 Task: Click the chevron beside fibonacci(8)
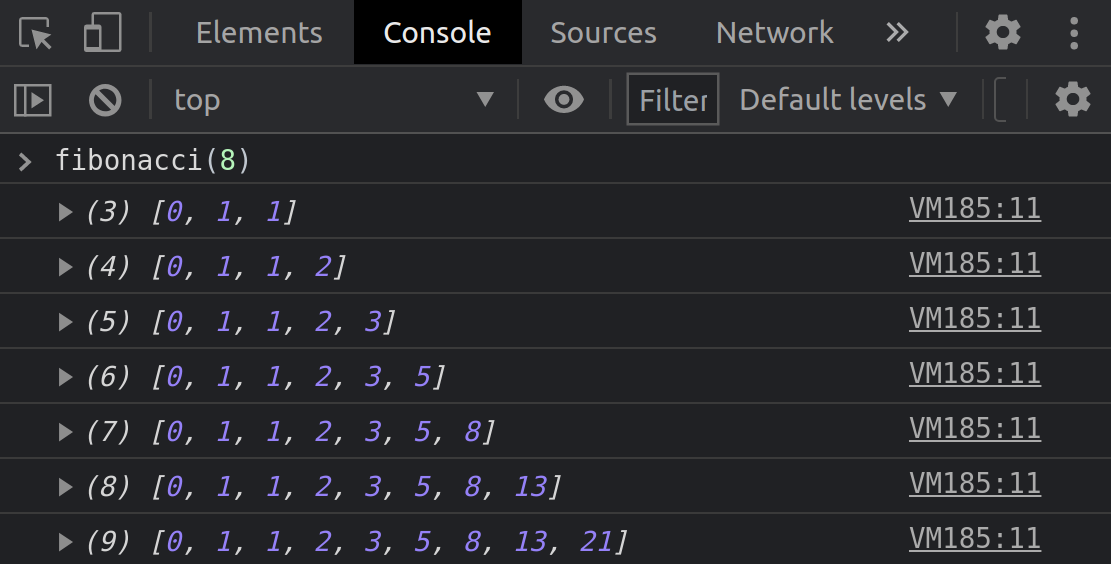[25, 162]
